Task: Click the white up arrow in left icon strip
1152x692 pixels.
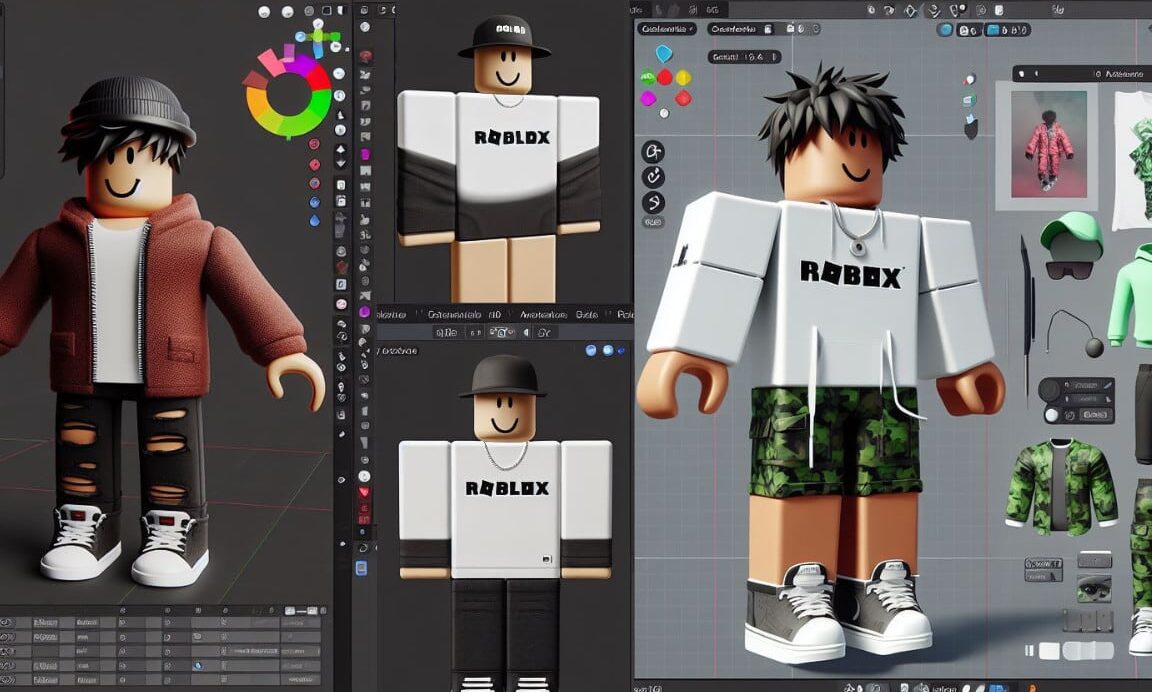Action: pyautogui.click(x=340, y=150)
